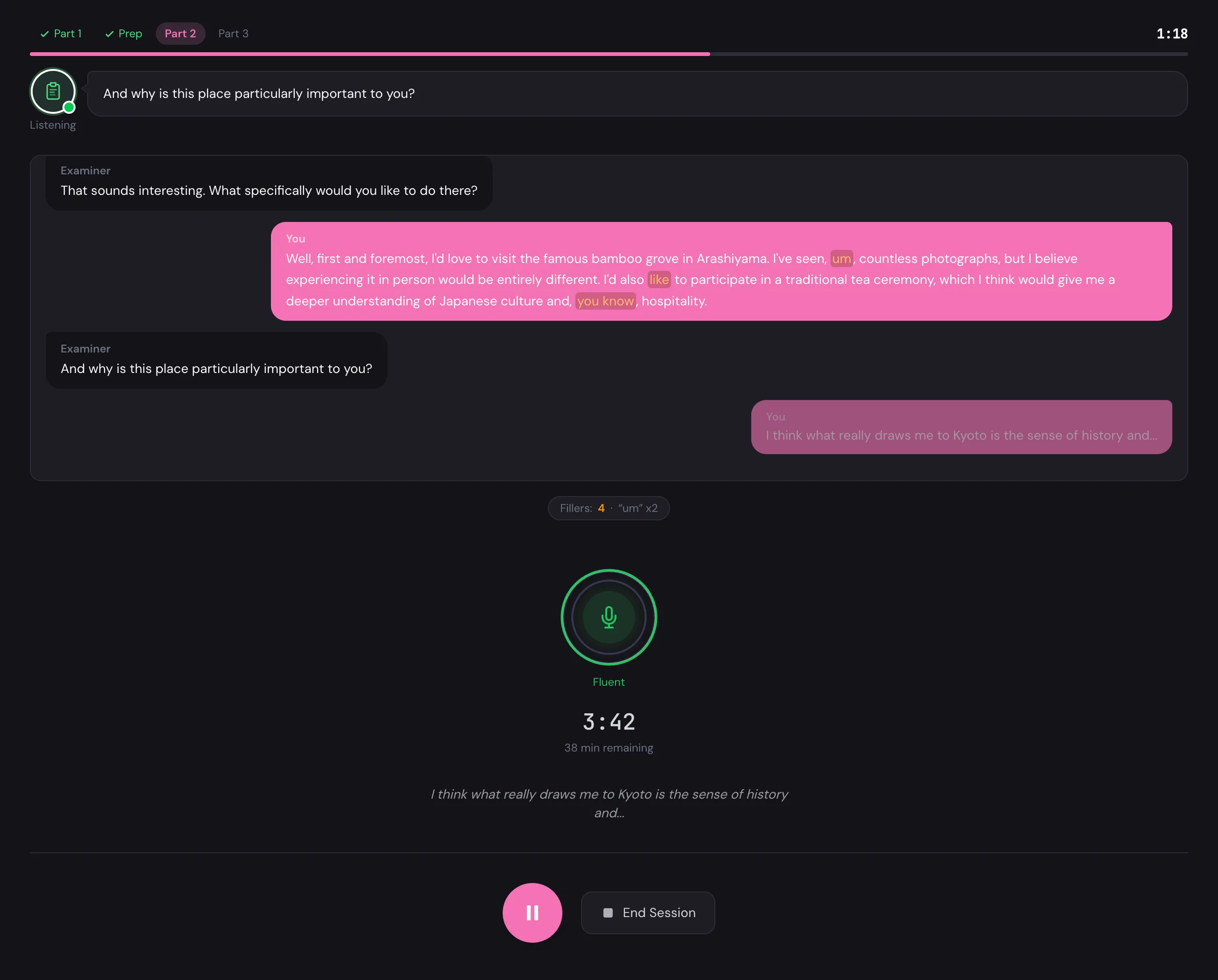This screenshot has width=1218, height=980.
Task: Click the green checkmark beside Part 1
Action: 45,34
